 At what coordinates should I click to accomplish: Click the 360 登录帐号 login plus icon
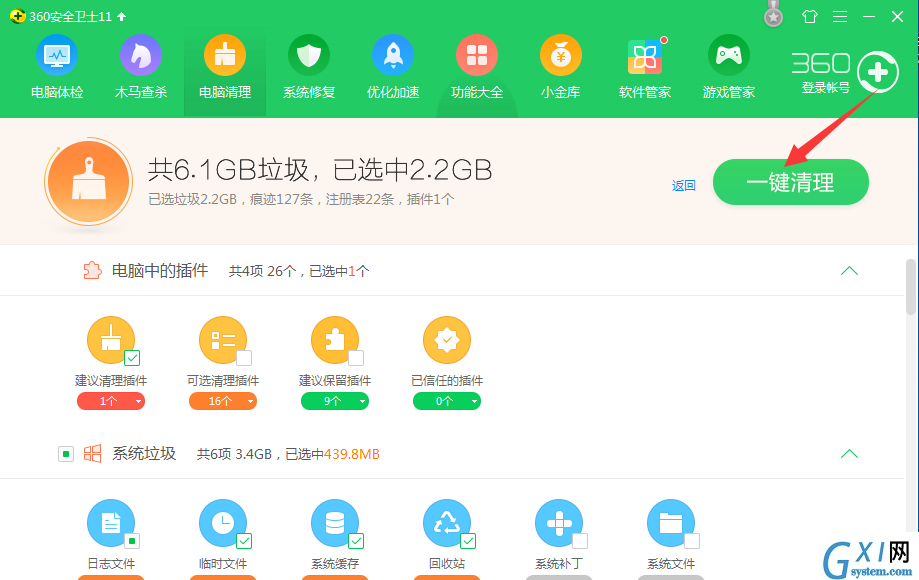pos(877,73)
